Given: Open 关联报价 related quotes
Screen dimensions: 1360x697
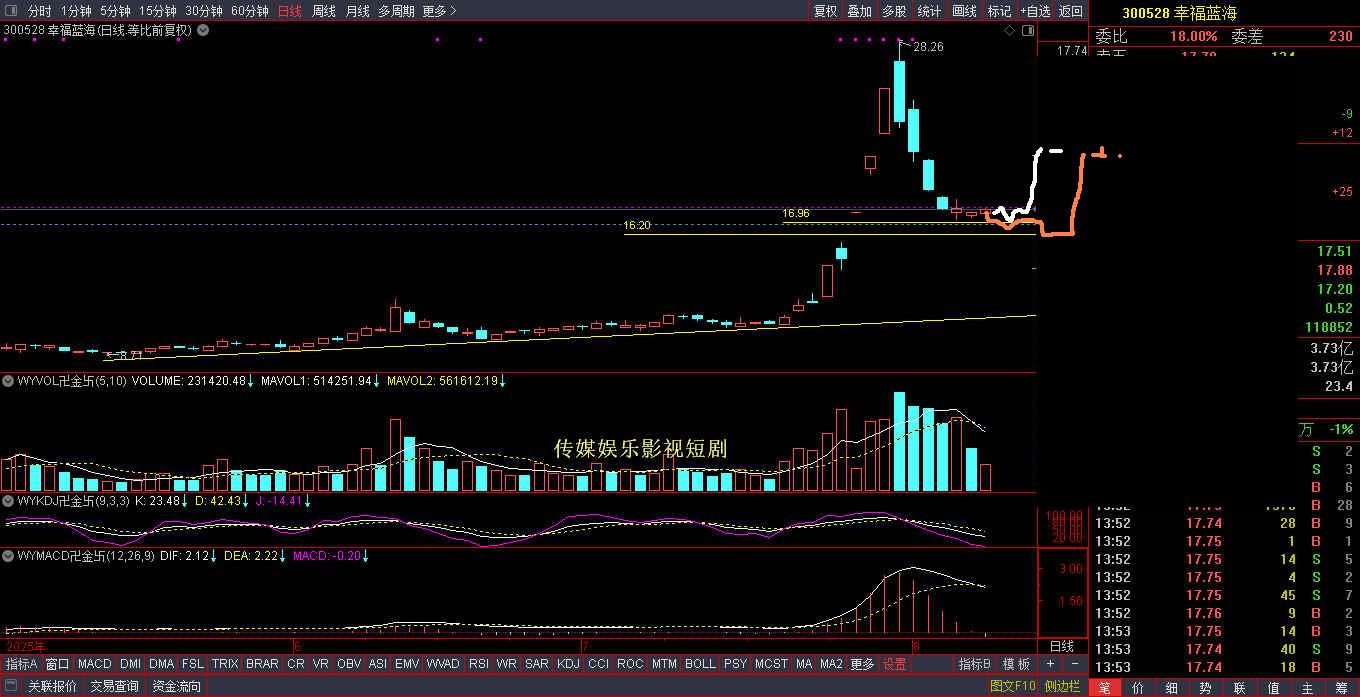Looking at the screenshot, I should tap(51, 687).
